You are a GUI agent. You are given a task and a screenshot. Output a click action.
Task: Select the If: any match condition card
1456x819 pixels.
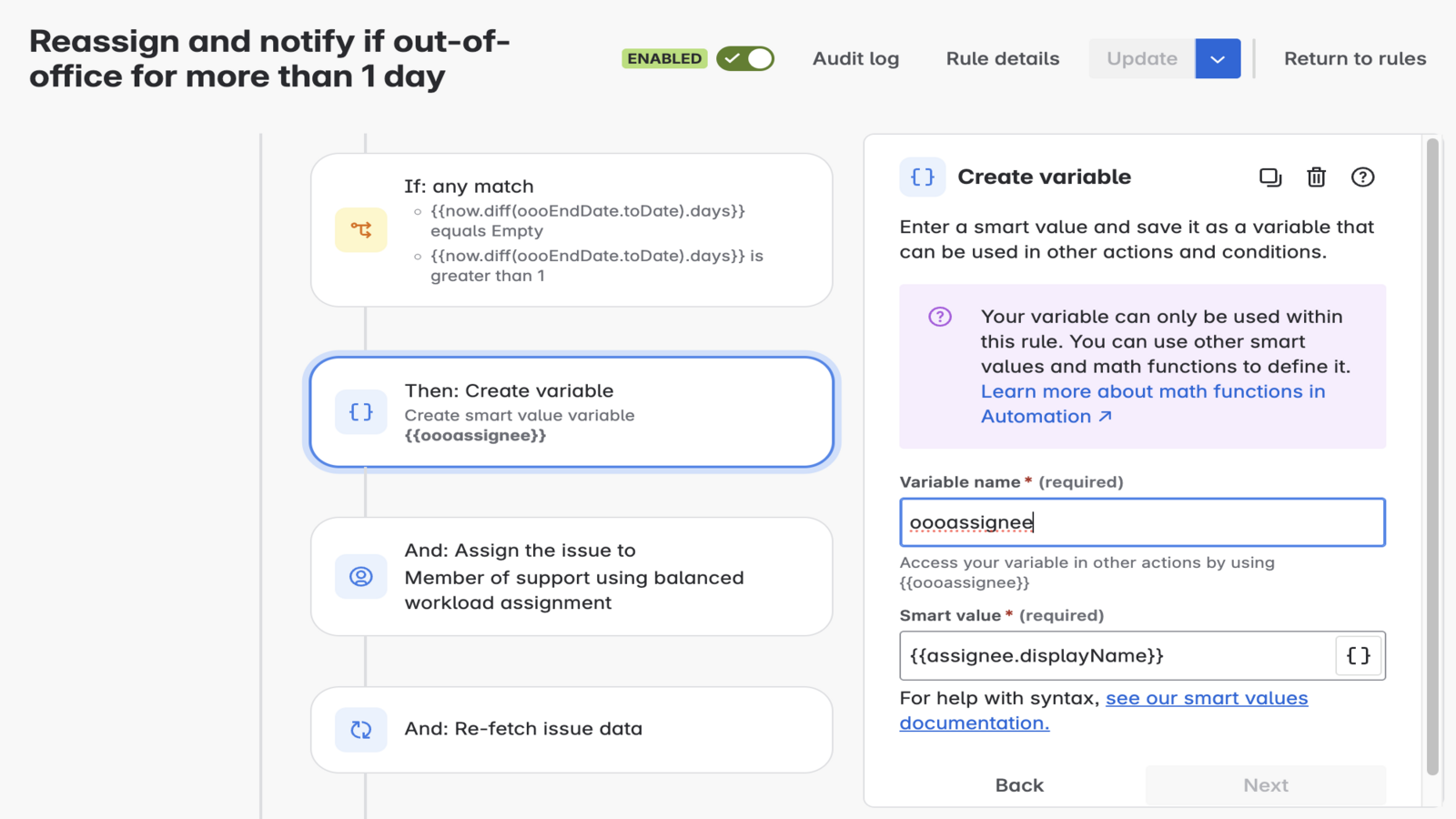click(571, 230)
